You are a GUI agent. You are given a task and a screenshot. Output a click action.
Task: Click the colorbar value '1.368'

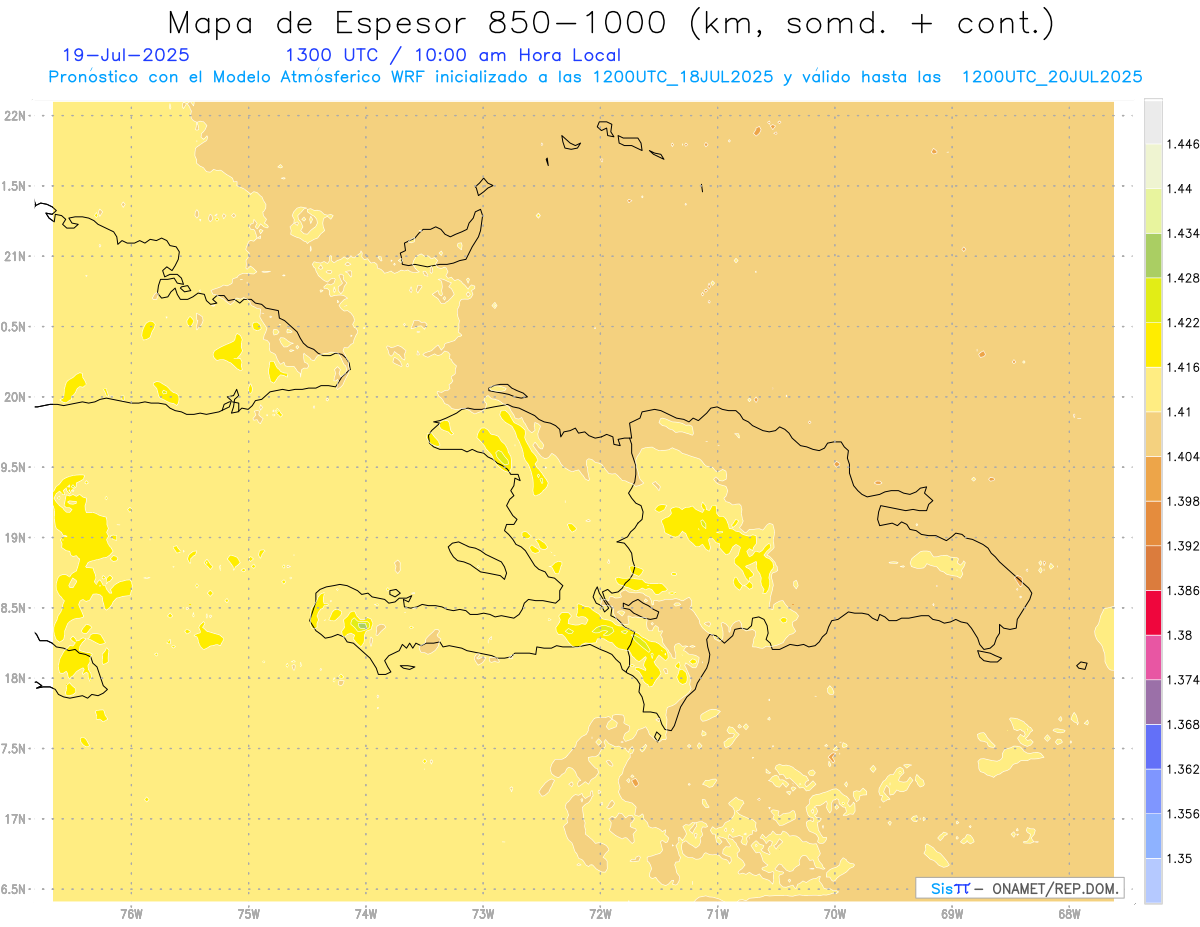tap(1184, 724)
